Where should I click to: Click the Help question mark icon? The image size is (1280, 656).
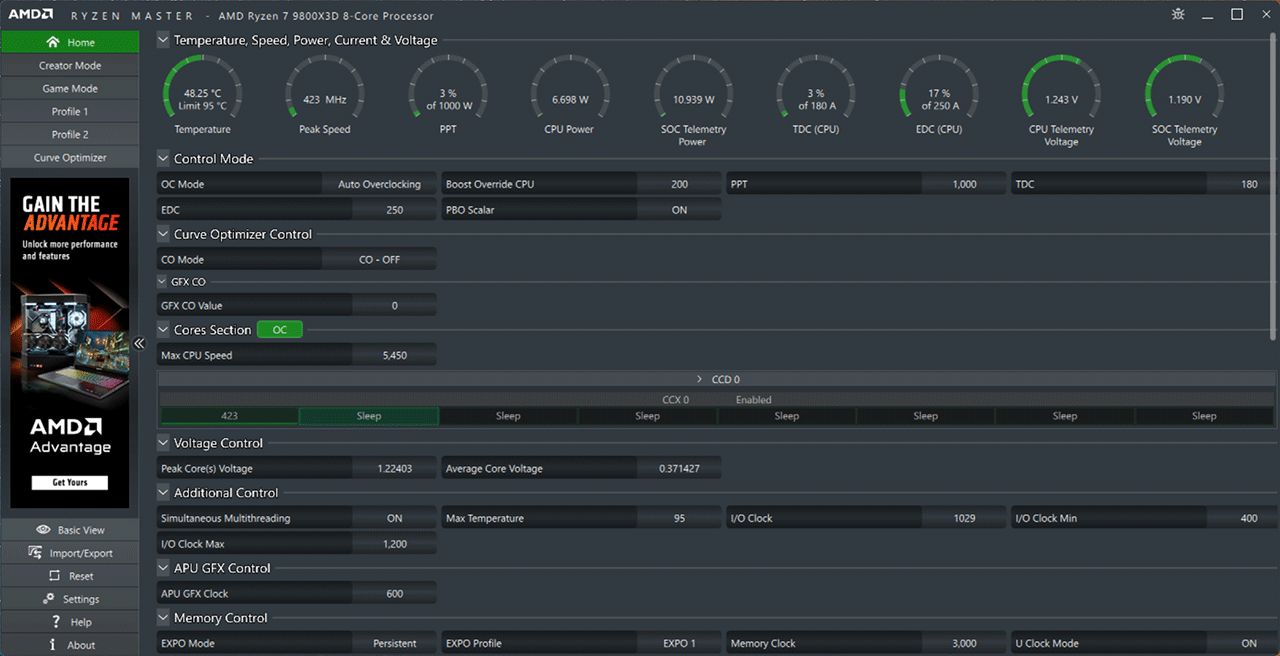(56, 622)
